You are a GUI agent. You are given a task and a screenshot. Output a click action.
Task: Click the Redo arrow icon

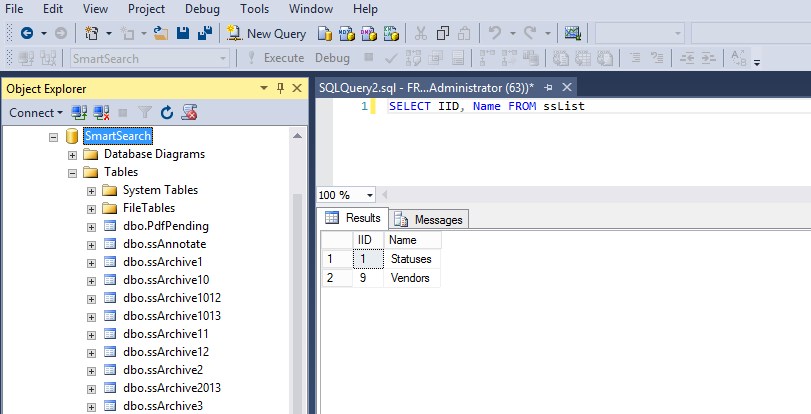(530, 33)
